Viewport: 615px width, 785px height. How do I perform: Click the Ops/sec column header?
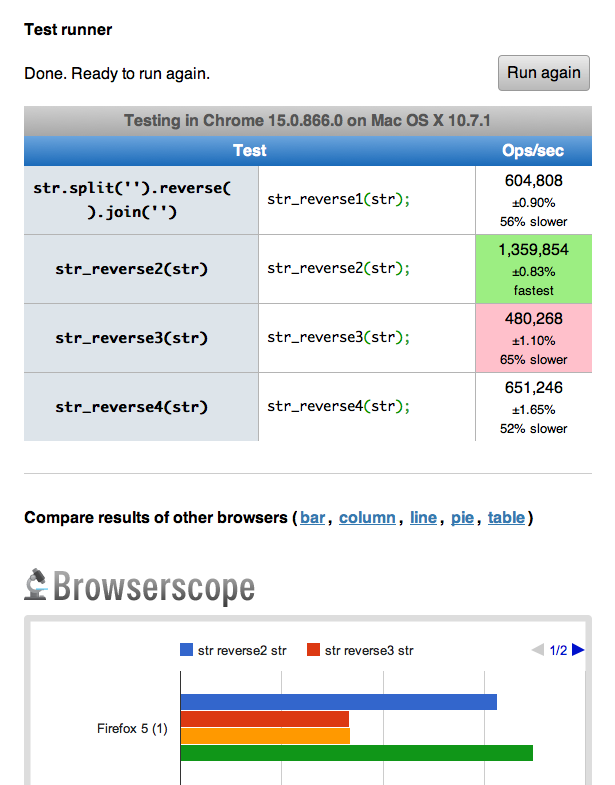point(533,151)
